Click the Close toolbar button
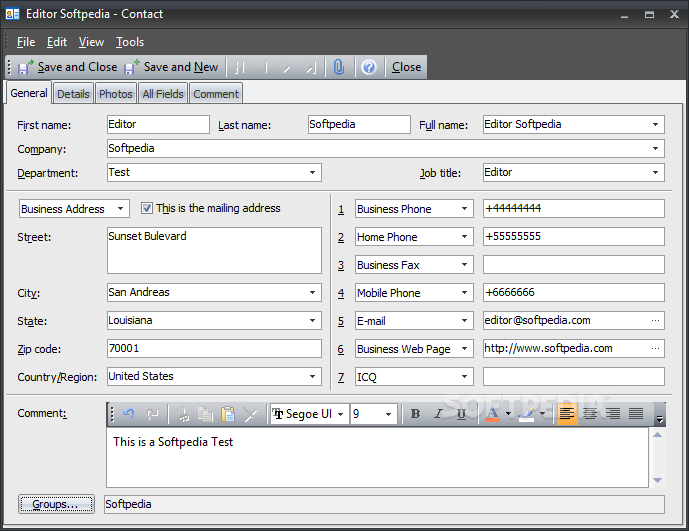 [406, 67]
